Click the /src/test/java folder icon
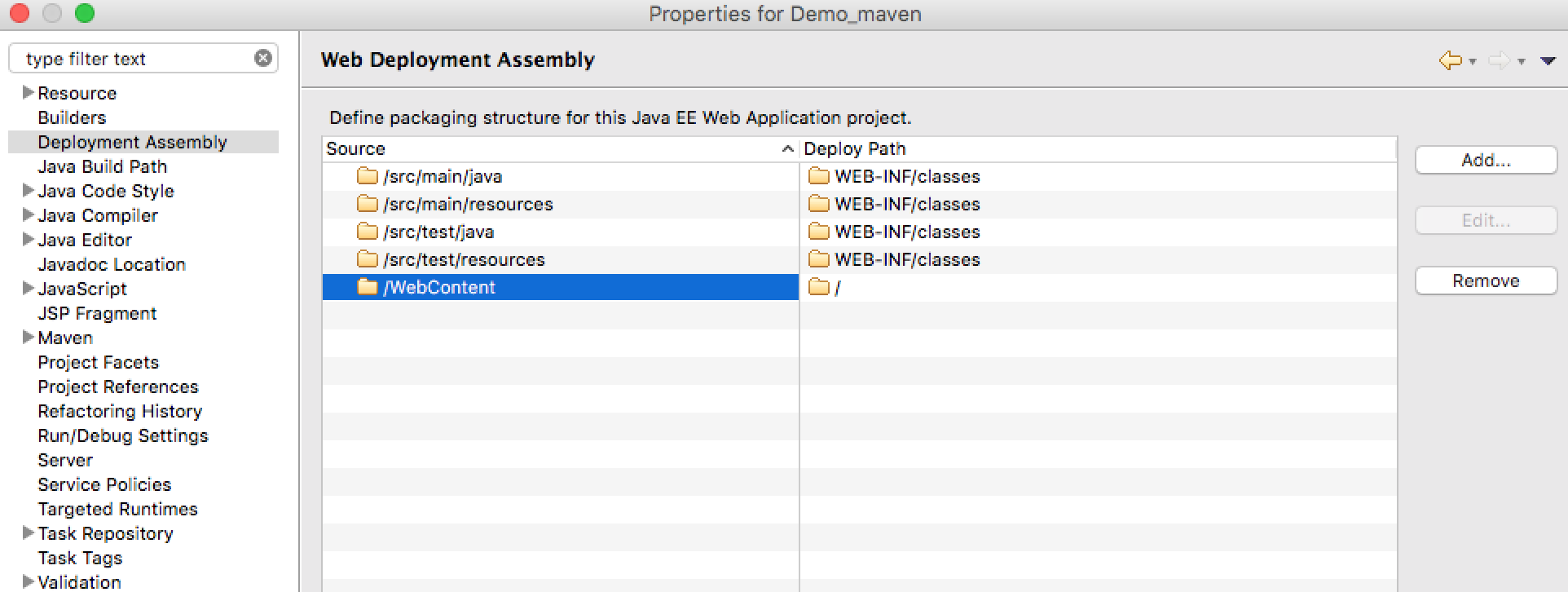 click(368, 232)
